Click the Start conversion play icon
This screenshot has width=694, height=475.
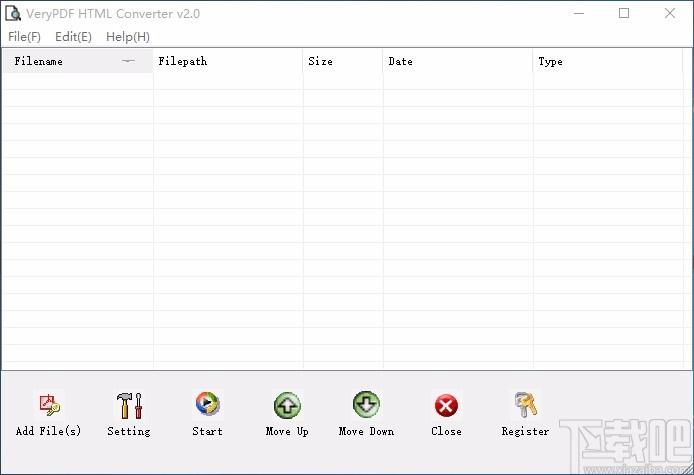pos(208,404)
